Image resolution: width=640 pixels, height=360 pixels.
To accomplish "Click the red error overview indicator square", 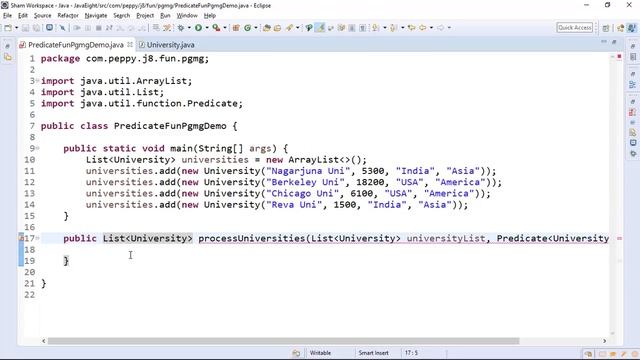I will click(x=619, y=56).
